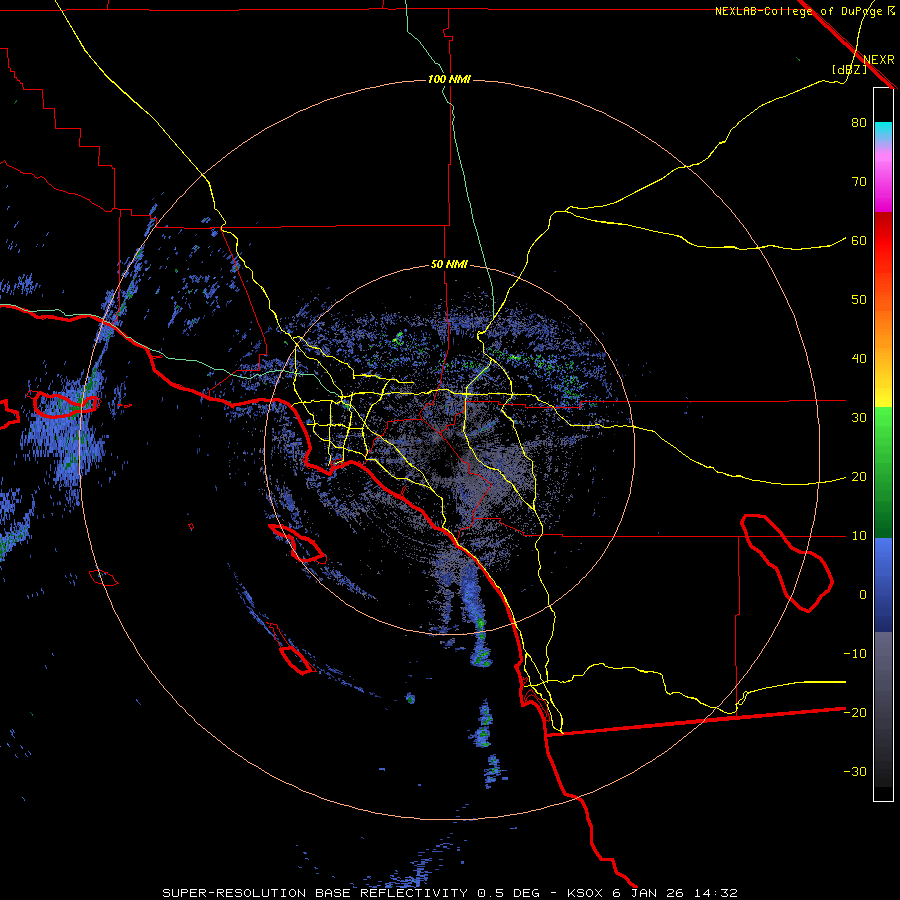Click the 20 value on the dBZ scale
Image resolution: width=900 pixels, height=900 pixels.
coord(859,477)
